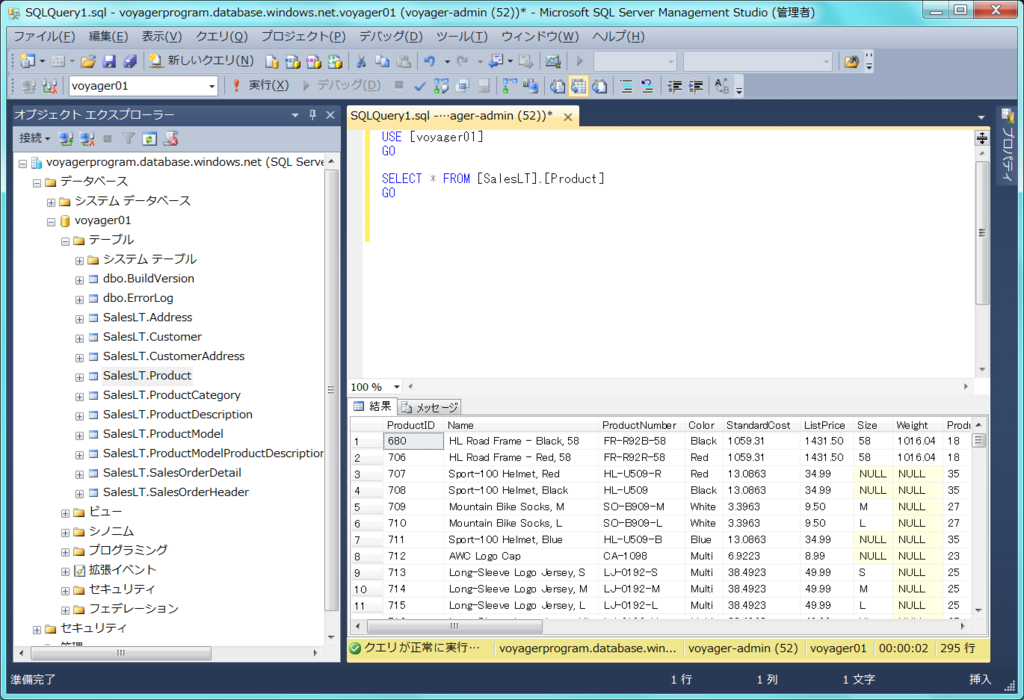Click the Results to Text icon

coord(557,86)
